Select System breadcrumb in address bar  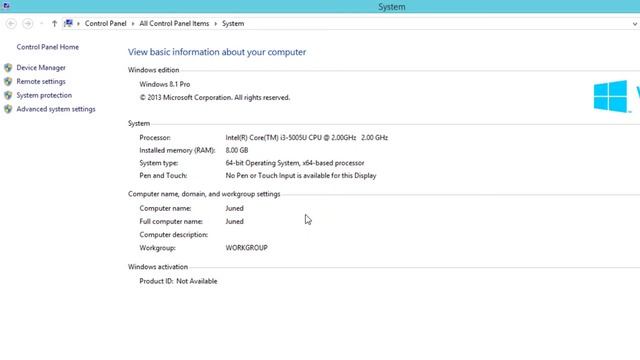(233, 24)
